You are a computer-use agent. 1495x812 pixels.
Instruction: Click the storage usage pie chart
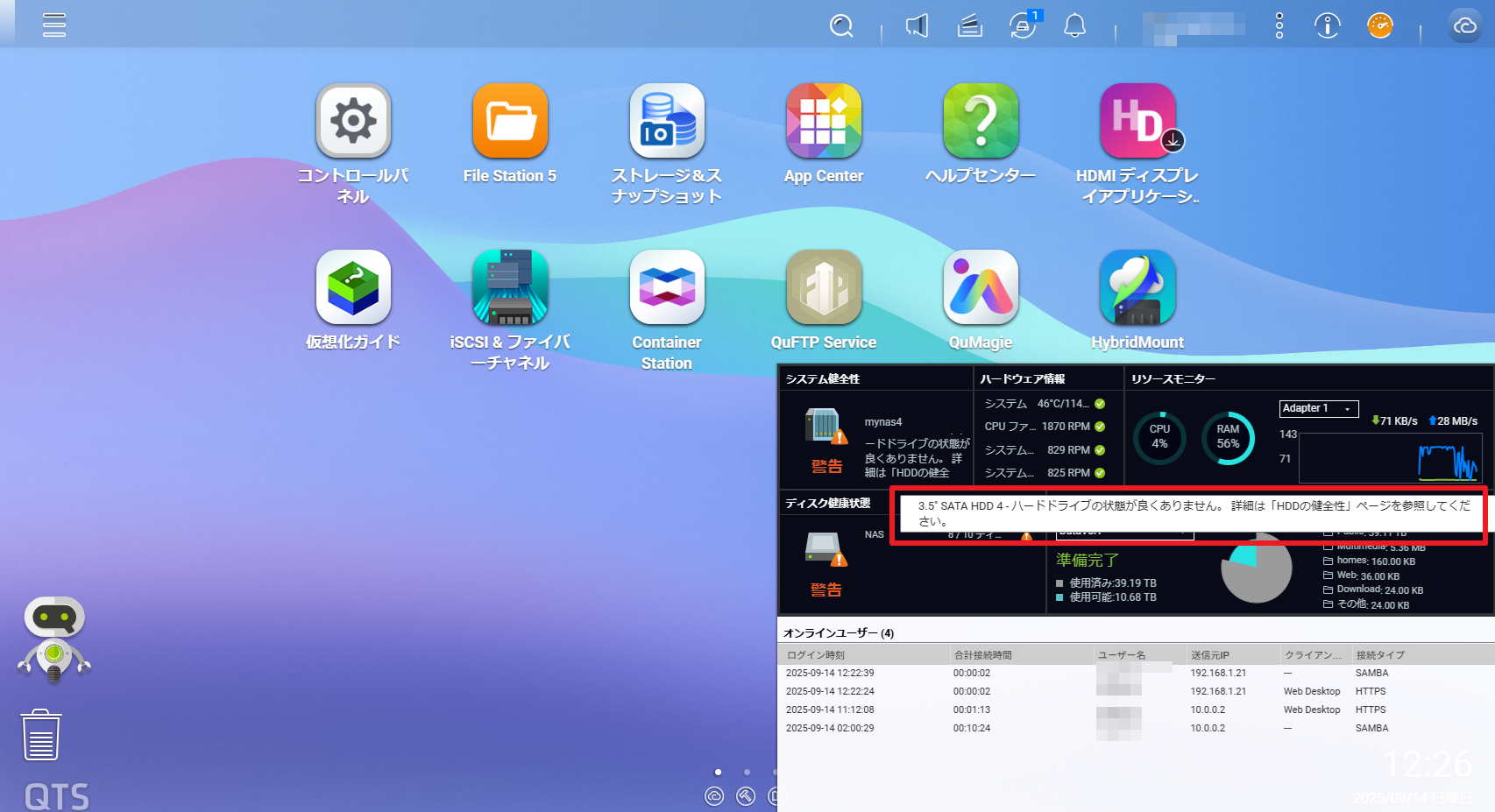[x=1257, y=568]
